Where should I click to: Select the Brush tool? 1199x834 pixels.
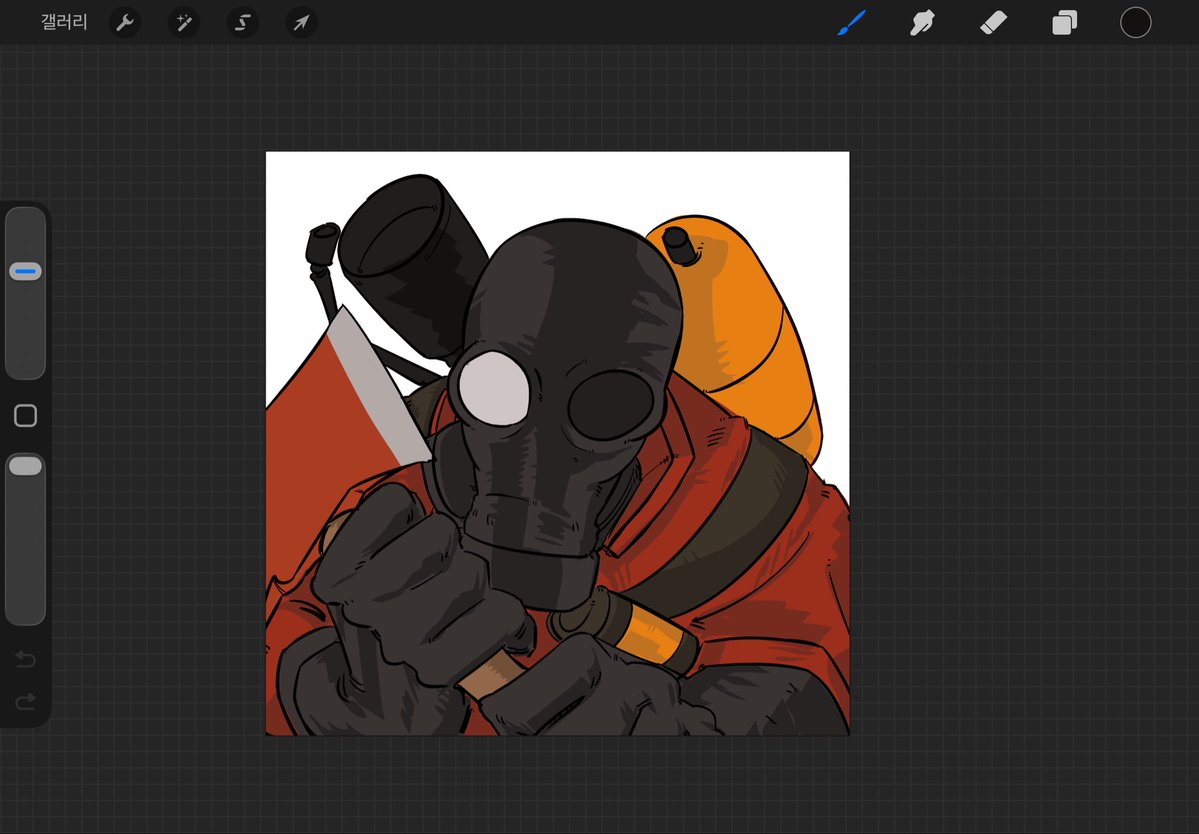click(852, 23)
